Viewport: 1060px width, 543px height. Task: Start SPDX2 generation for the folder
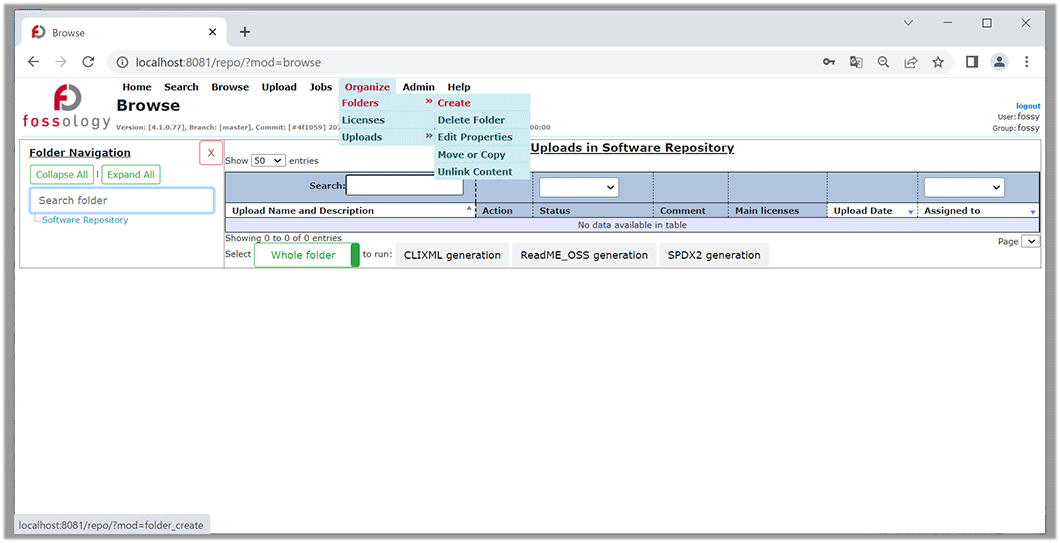pyautogui.click(x=714, y=255)
